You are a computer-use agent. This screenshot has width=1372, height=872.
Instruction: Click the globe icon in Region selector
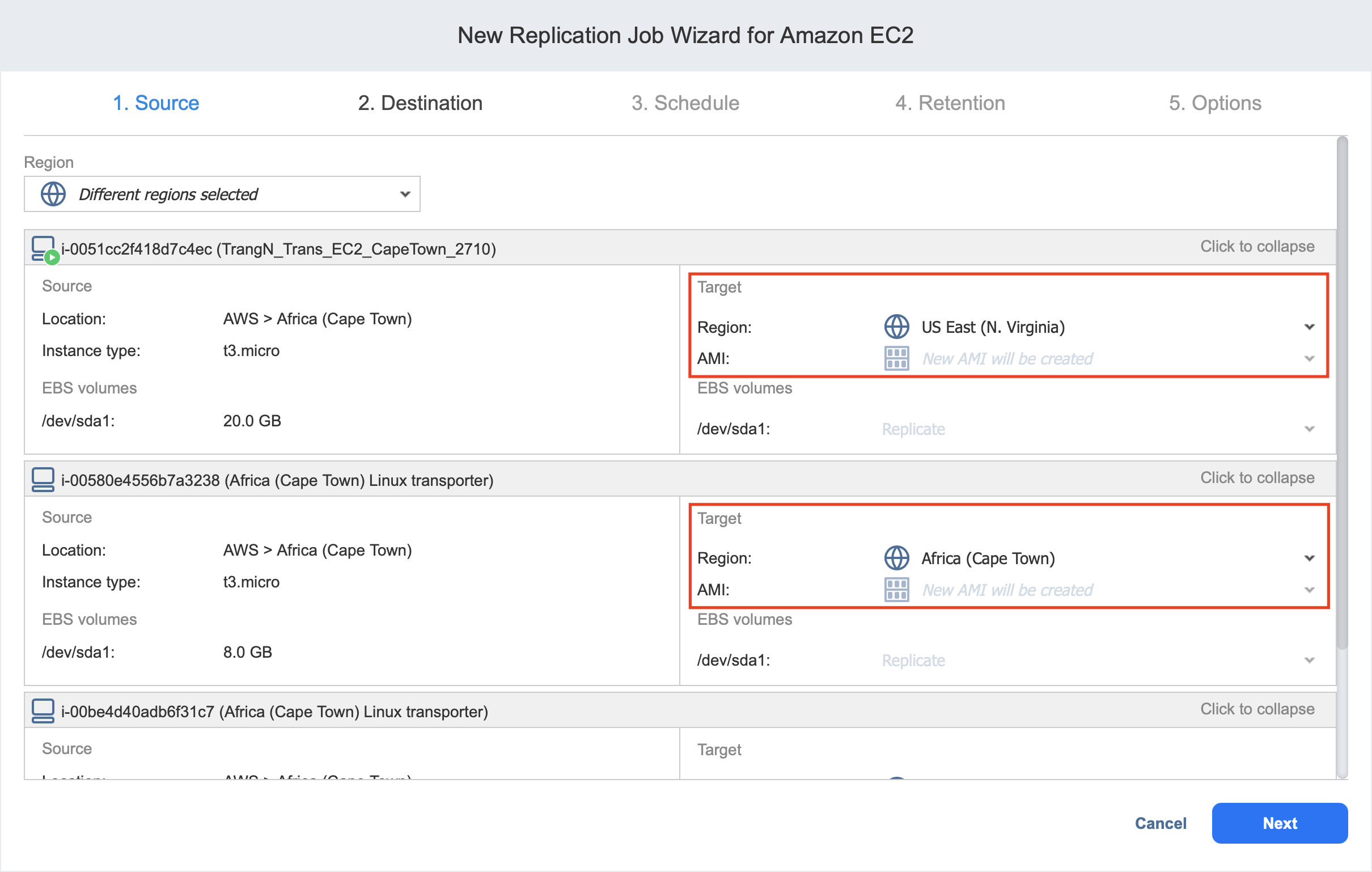[53, 194]
